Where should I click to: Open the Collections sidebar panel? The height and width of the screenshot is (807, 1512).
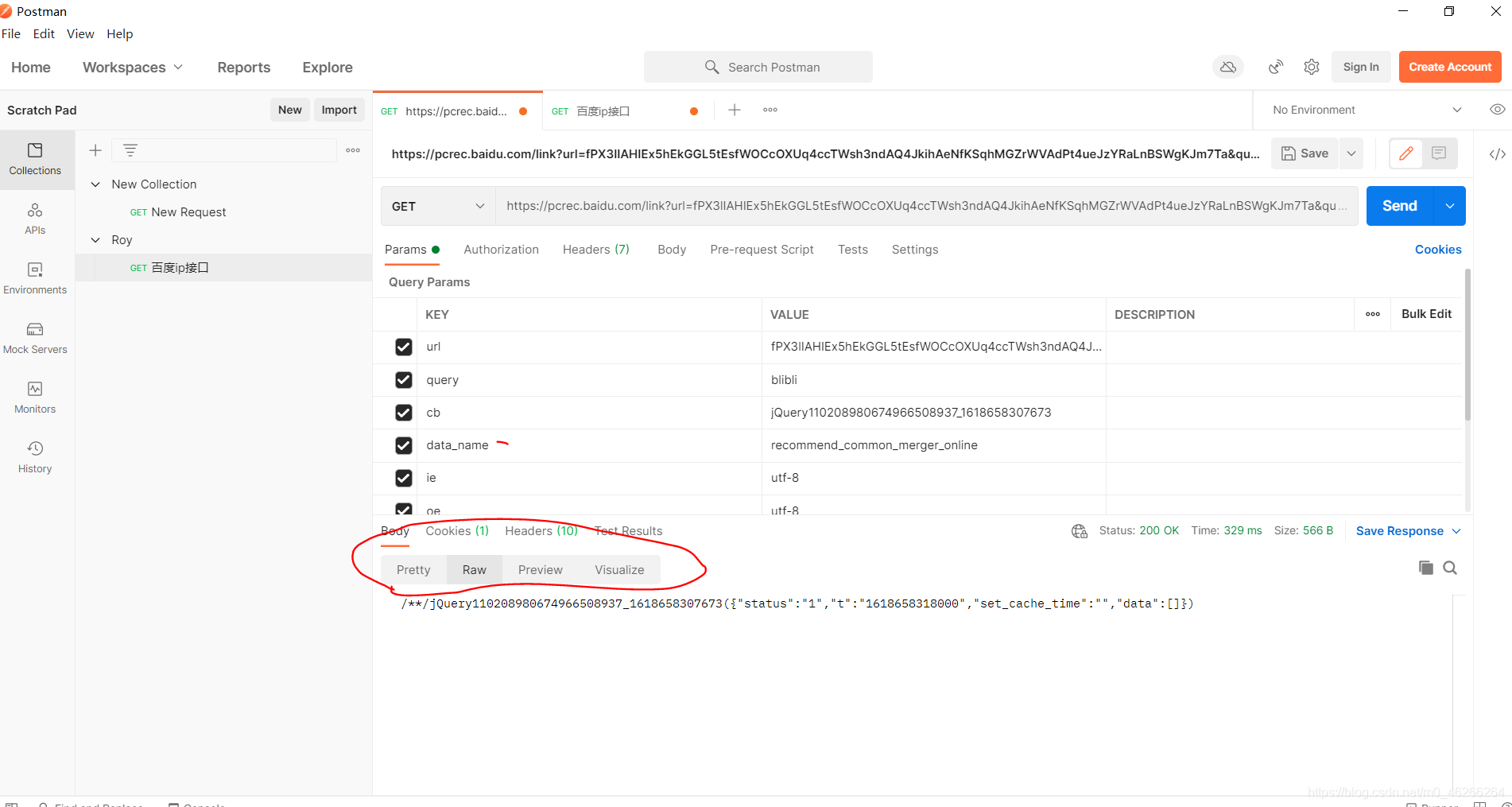pos(35,159)
